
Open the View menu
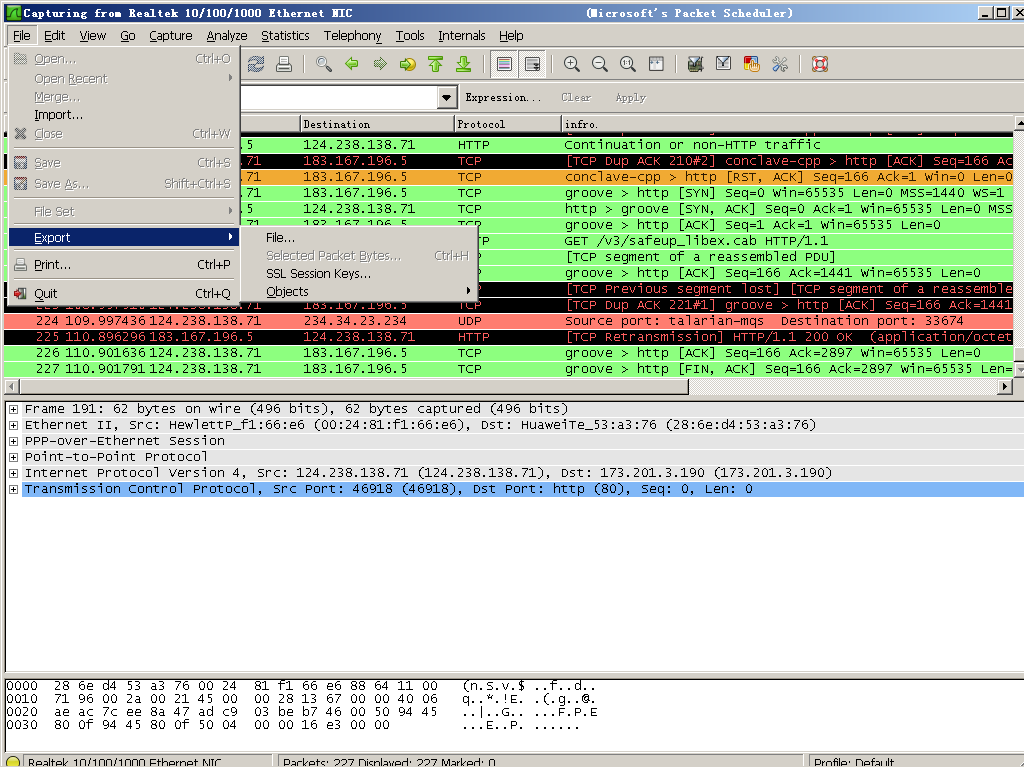tap(93, 36)
